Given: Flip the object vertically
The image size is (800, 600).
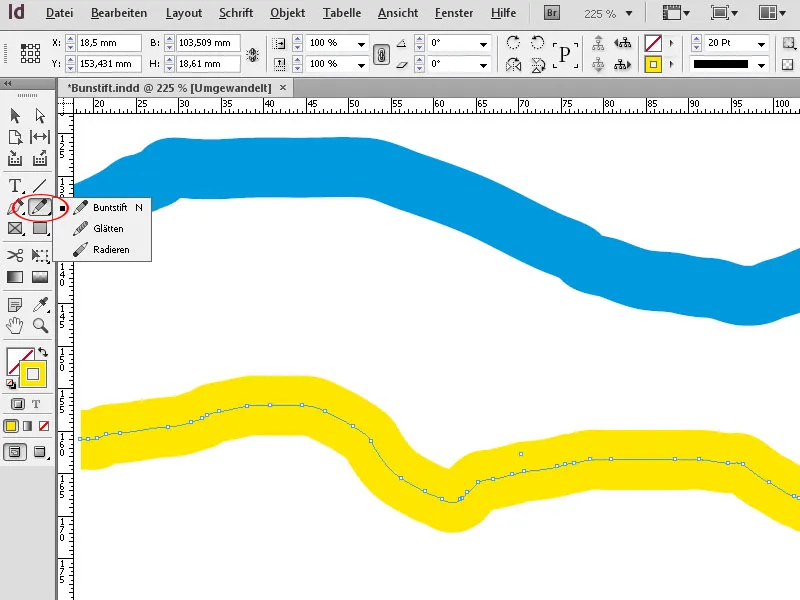Looking at the screenshot, I should coord(538,64).
